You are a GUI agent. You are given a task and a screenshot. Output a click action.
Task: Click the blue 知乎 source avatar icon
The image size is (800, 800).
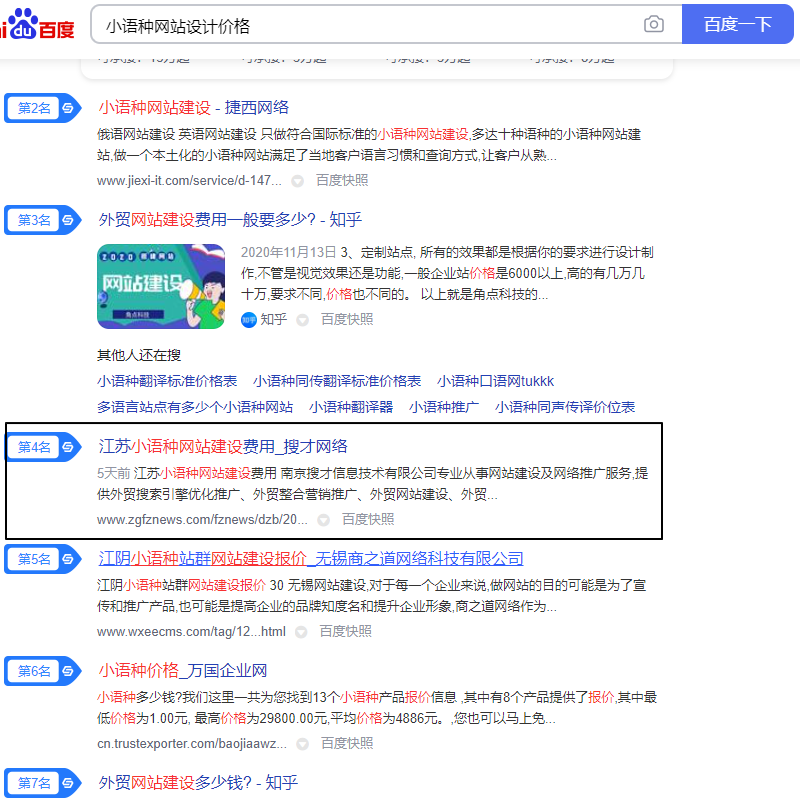click(x=248, y=320)
